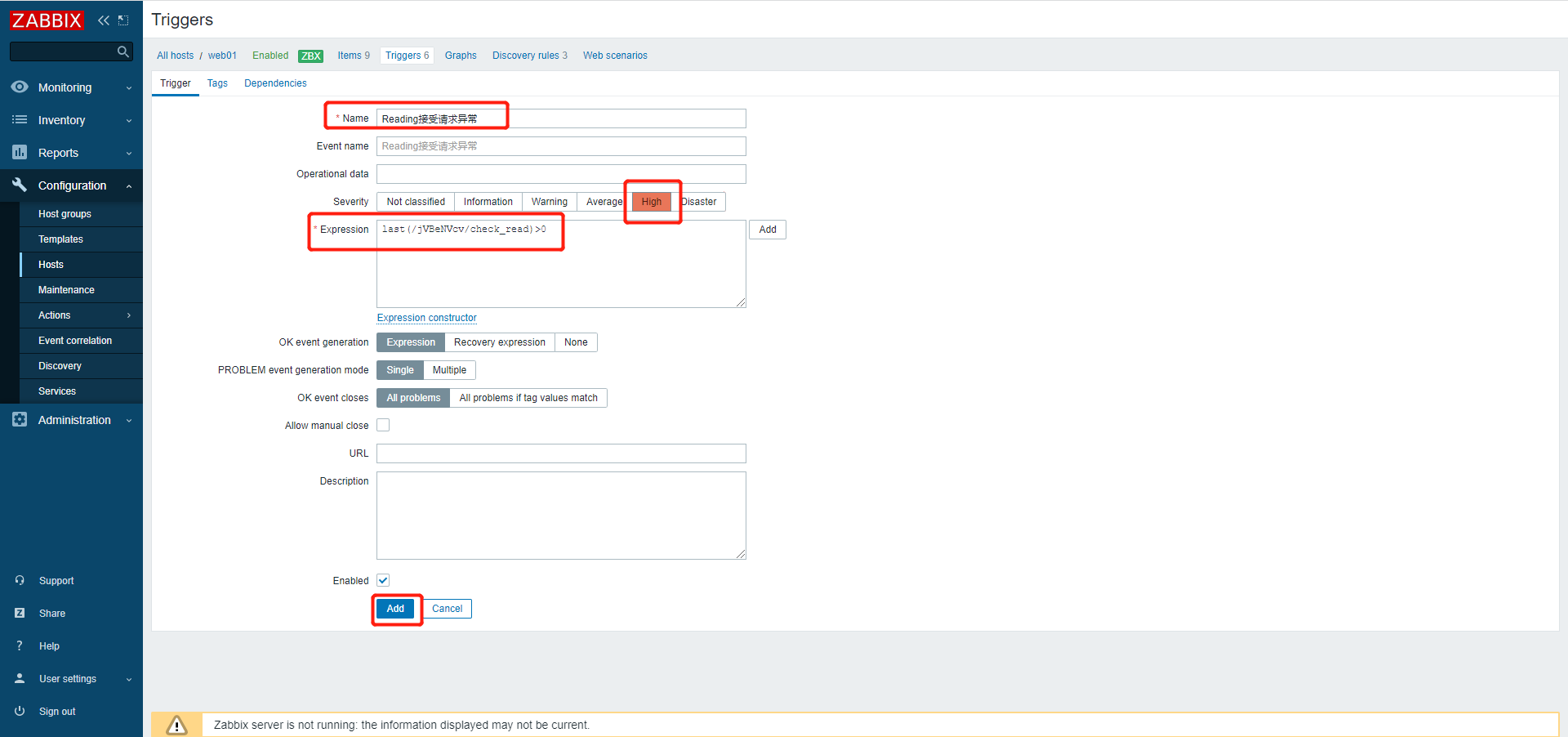Viewport: 1568px width, 737px height.
Task: Click the green ZBX availability badge
Action: (x=311, y=56)
